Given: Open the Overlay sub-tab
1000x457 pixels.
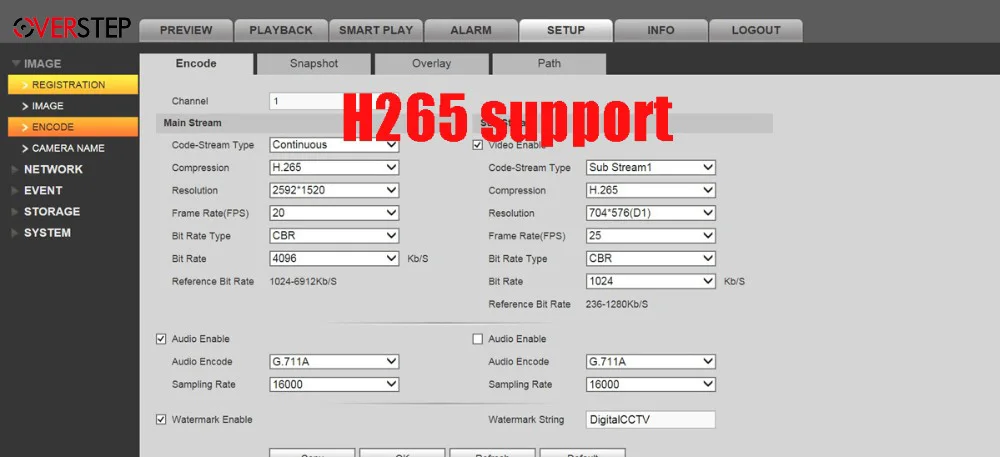Looking at the screenshot, I should 431,64.
